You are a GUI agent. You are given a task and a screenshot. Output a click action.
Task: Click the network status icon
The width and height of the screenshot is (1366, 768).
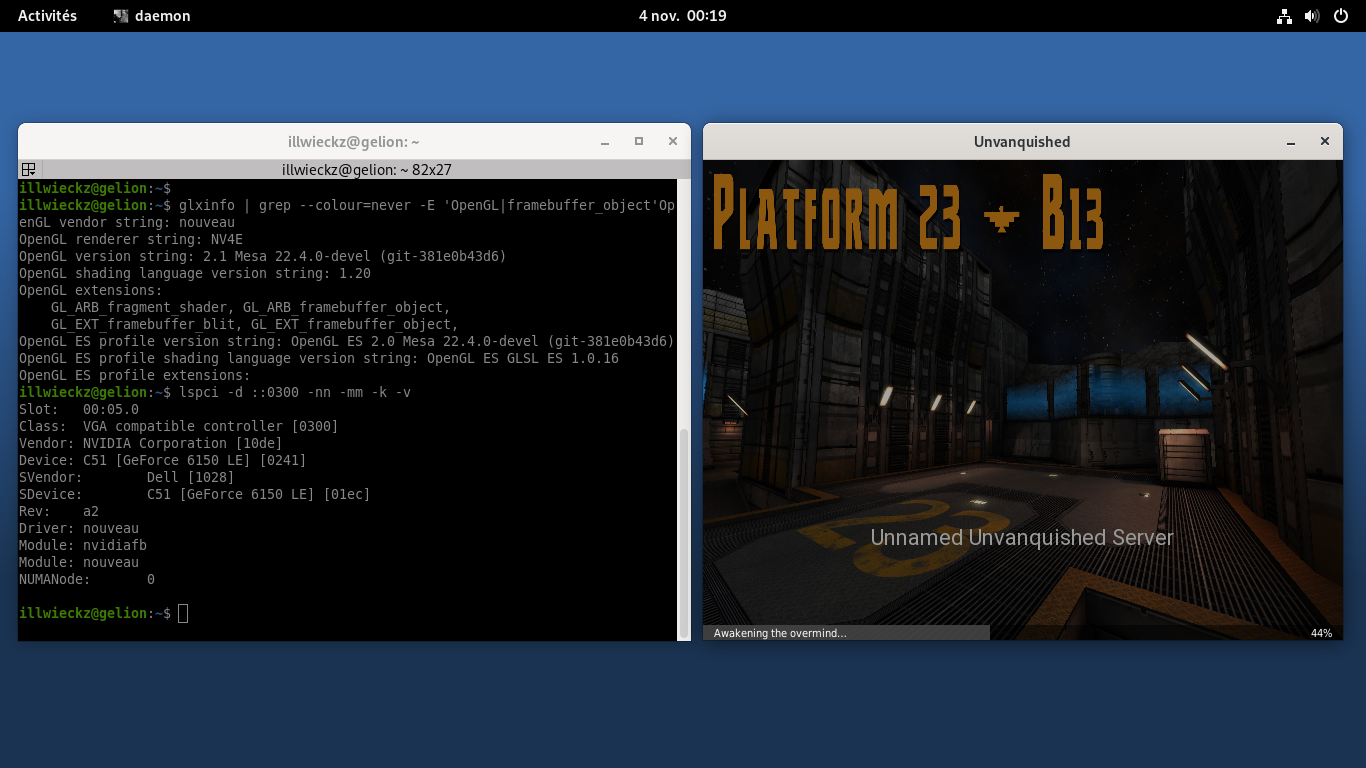coord(1285,16)
